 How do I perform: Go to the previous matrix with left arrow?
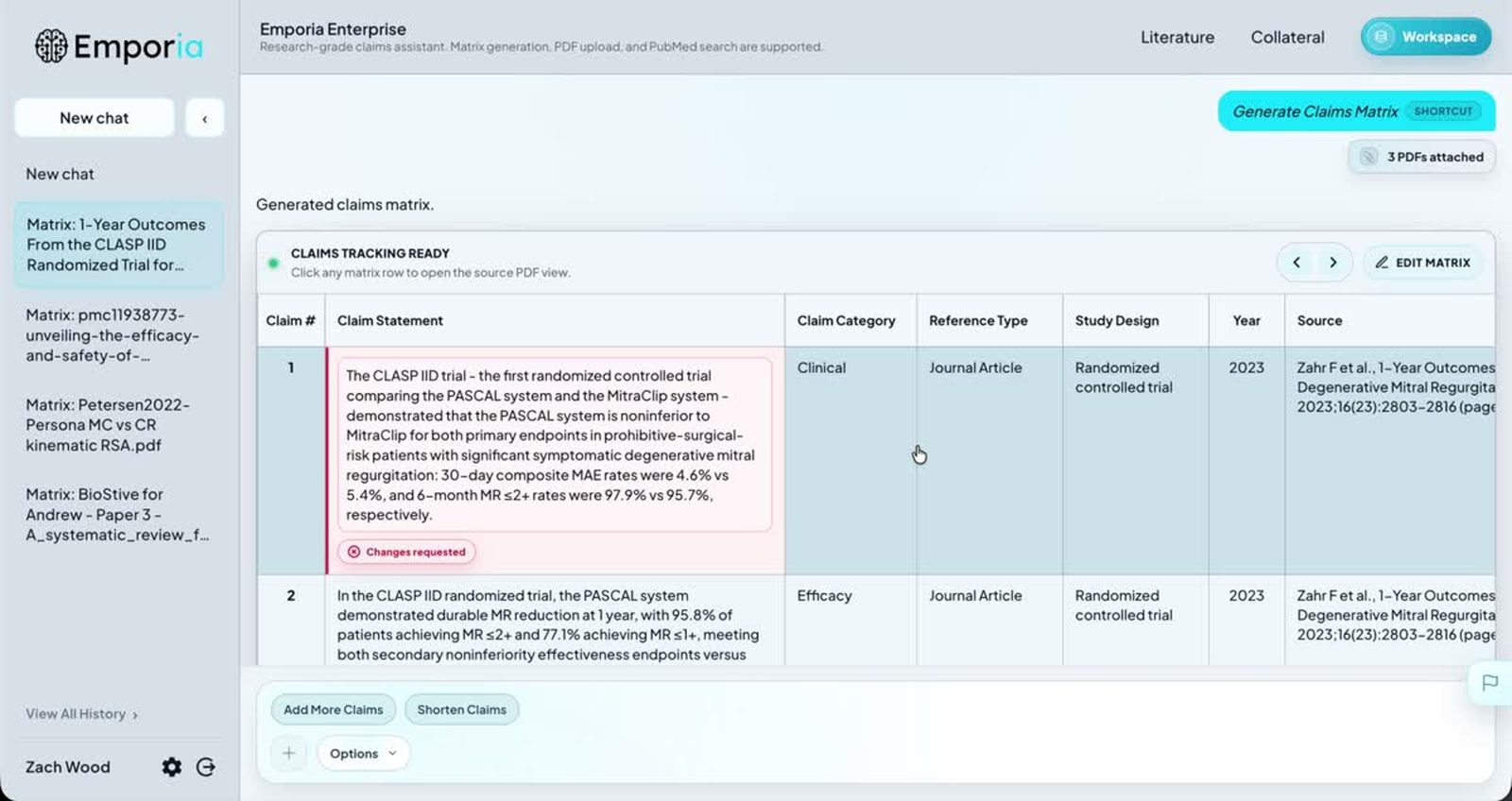tap(1297, 263)
